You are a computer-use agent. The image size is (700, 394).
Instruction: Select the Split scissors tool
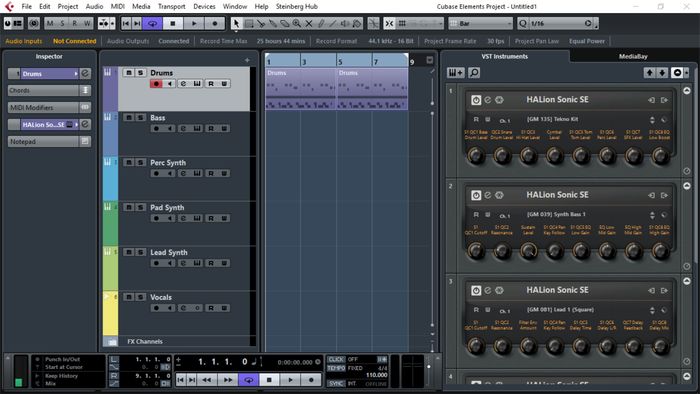pyautogui.click(x=261, y=23)
